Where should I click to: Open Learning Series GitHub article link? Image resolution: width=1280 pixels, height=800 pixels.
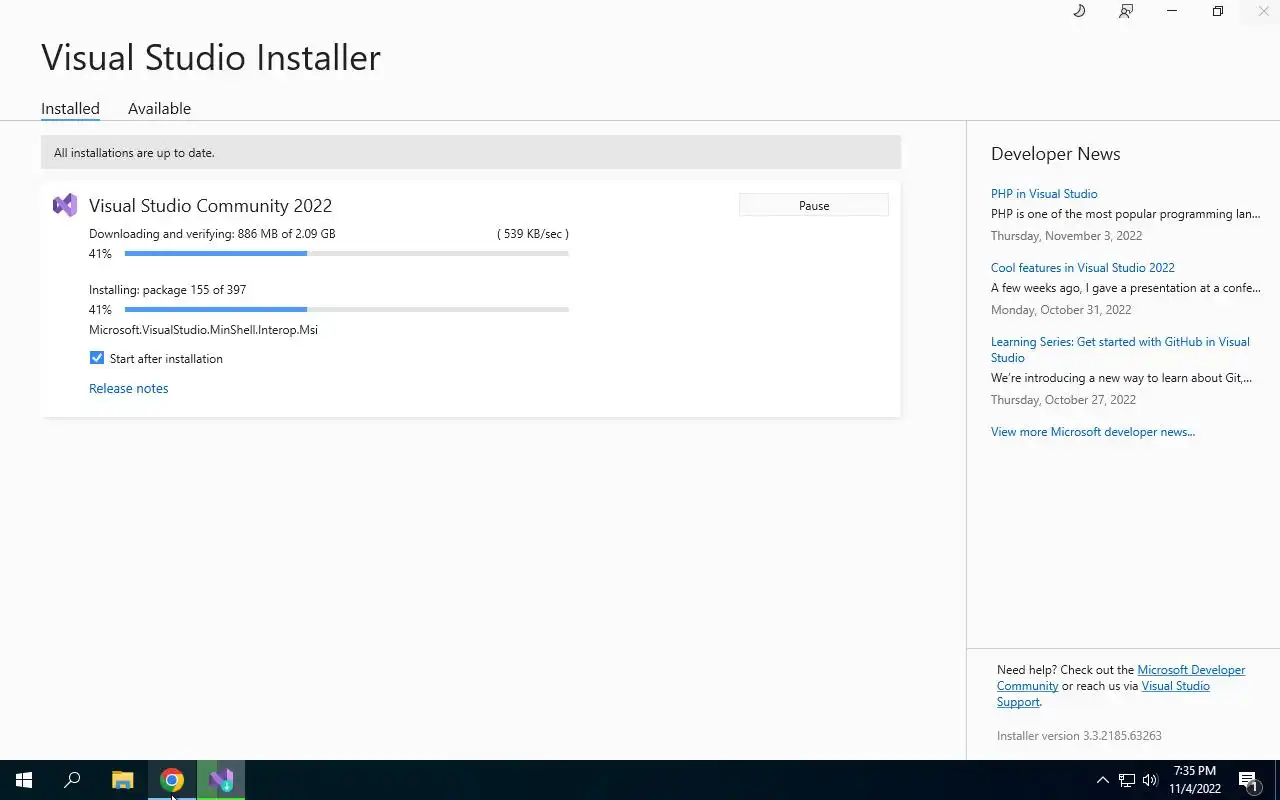pyautogui.click(x=1120, y=350)
